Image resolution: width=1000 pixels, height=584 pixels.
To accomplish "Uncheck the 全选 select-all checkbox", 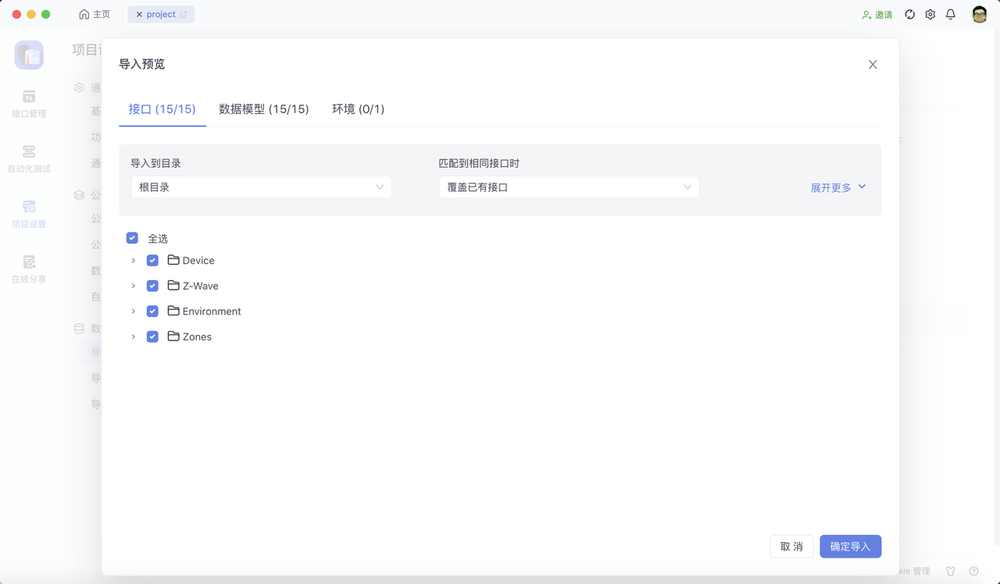I will 132,238.
